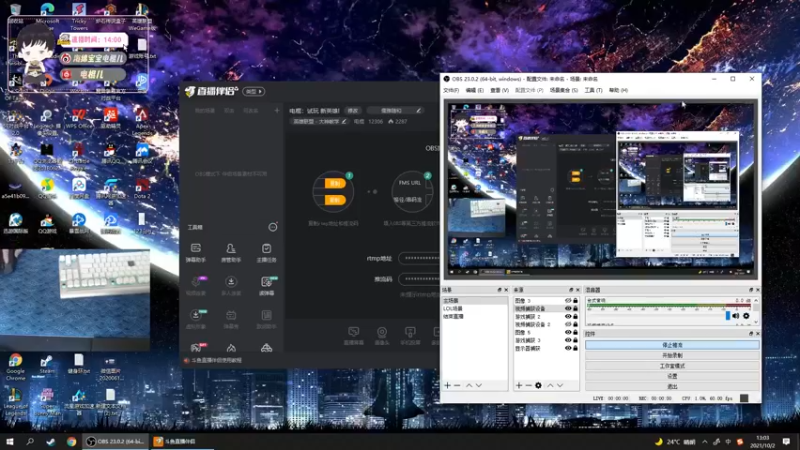Select the LOL场景 scene in Scenes list
Image resolution: width=800 pixels, height=450 pixels.
click(x=474, y=309)
